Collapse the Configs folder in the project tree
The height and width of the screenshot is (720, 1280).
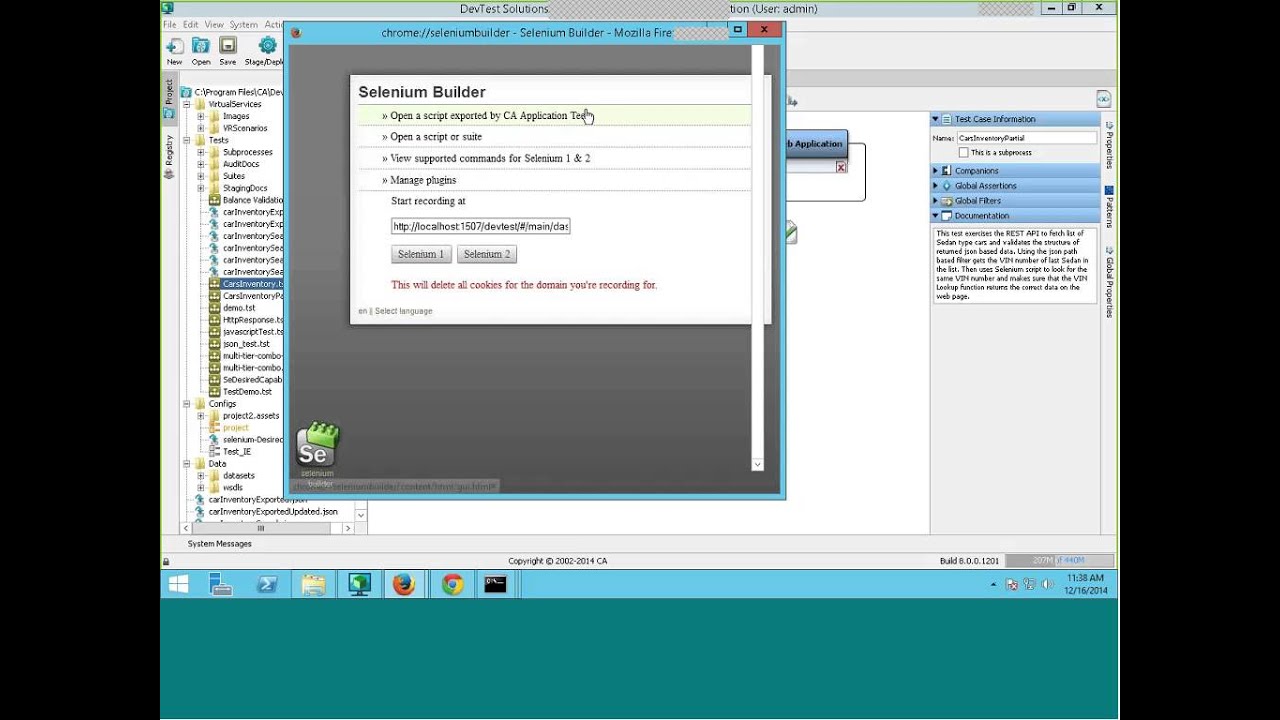(x=187, y=404)
